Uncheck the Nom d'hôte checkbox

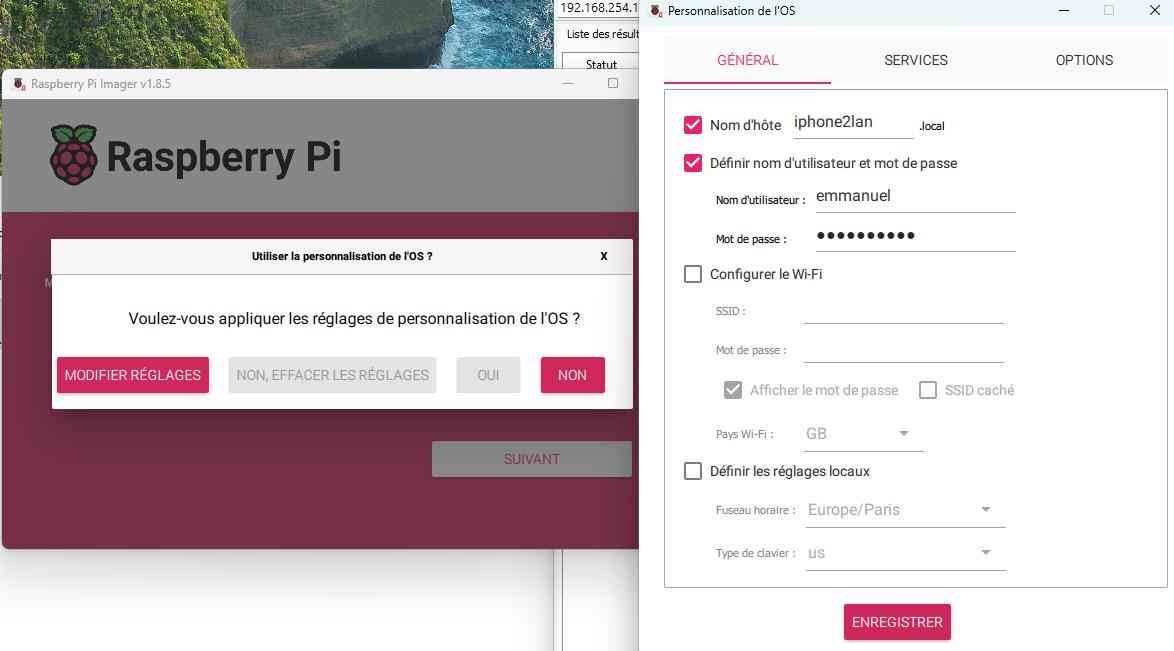coord(693,124)
